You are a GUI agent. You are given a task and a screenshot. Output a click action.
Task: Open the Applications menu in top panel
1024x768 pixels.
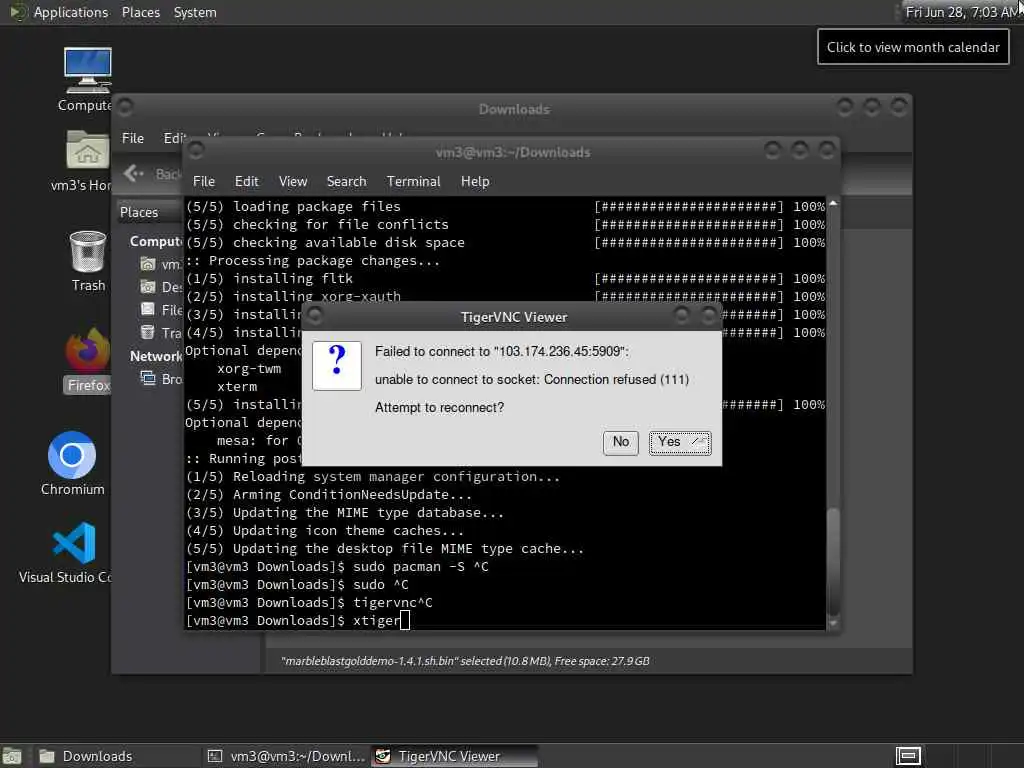point(71,12)
